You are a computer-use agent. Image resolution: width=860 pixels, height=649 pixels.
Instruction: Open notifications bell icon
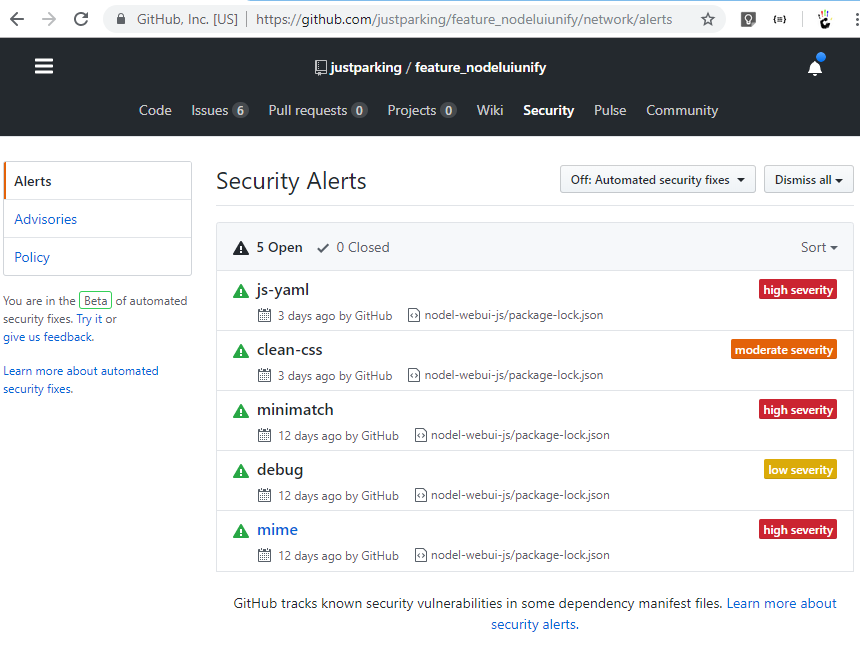pyautogui.click(x=815, y=67)
